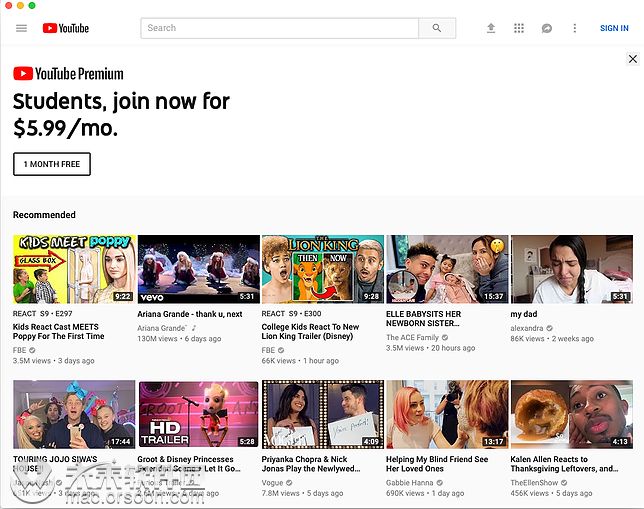Viewport: 644px width, 509px height.
Task: Open title Helping My Blind Friend See
Action: (437, 464)
